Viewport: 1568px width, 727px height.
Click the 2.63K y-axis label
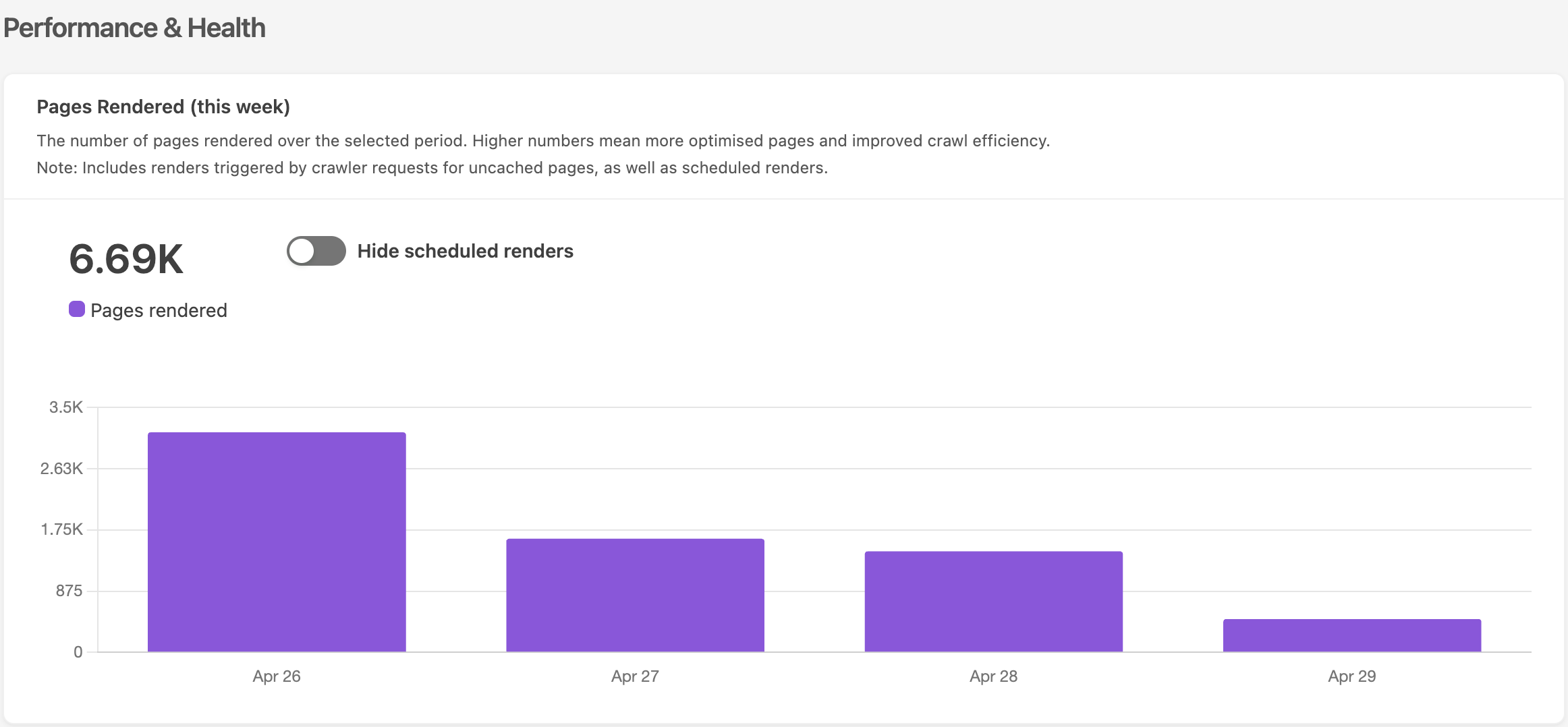pos(61,469)
